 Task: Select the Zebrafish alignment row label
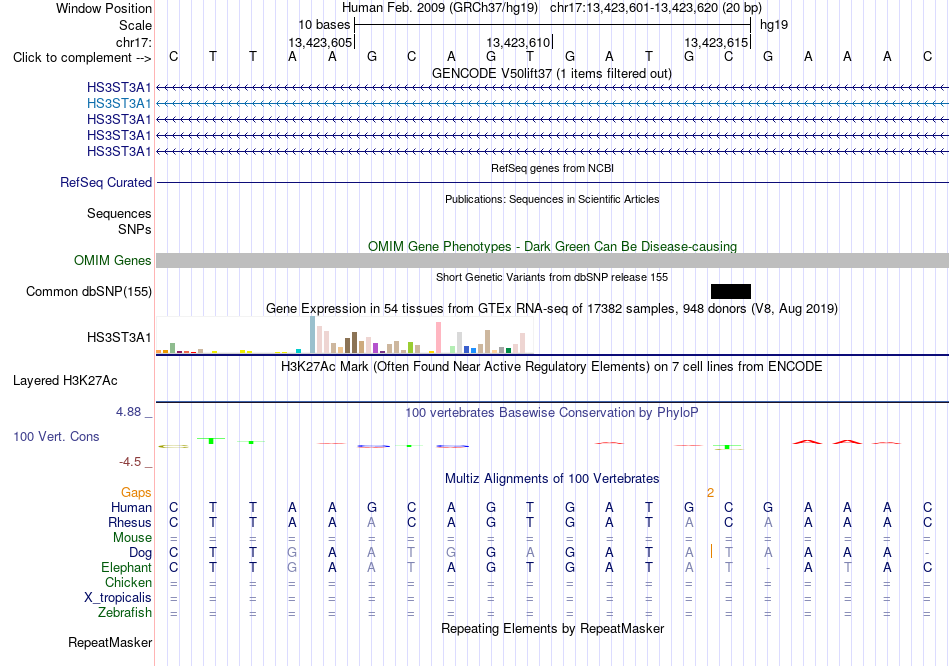tap(125, 613)
